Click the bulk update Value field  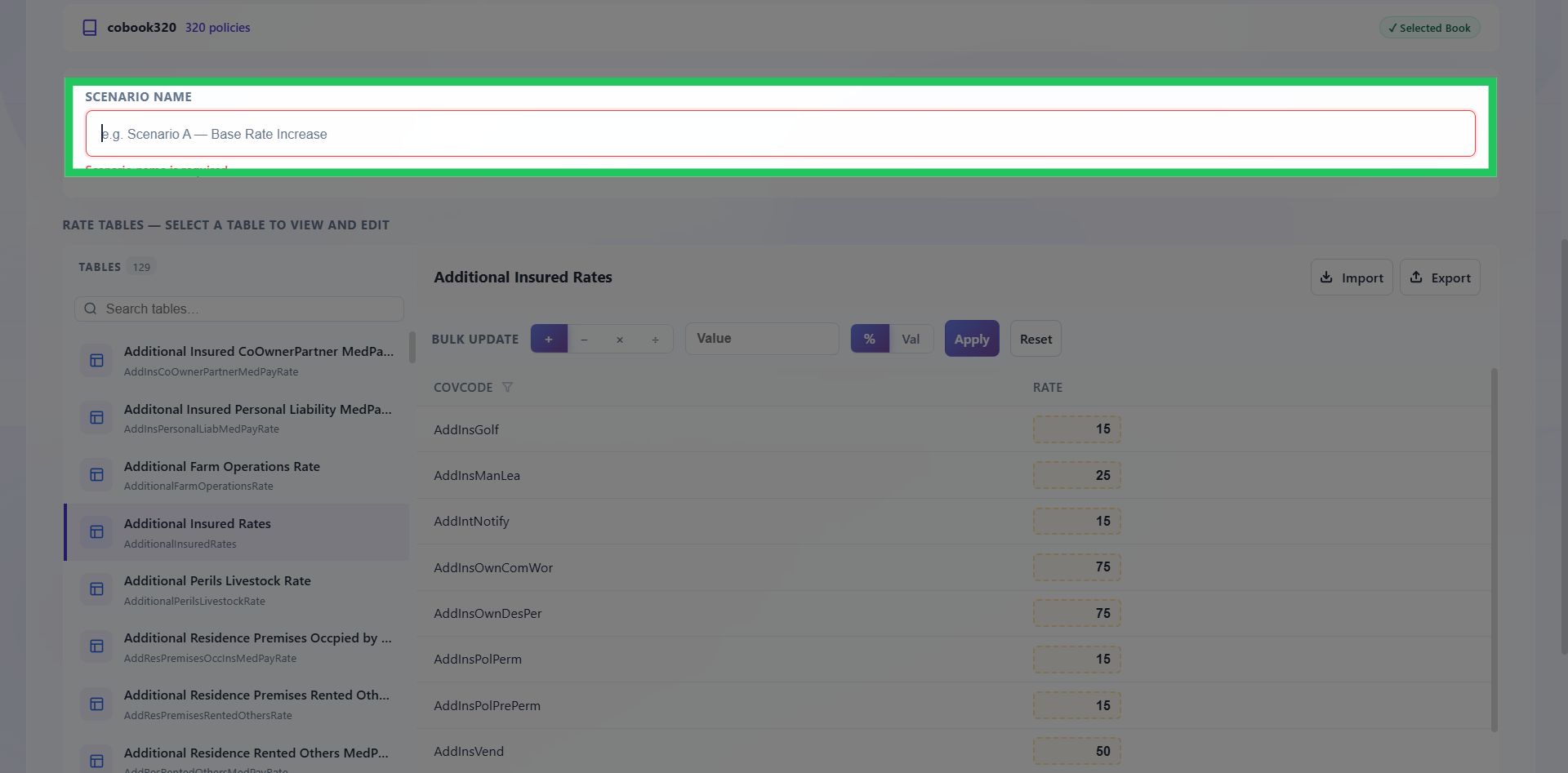pos(762,339)
